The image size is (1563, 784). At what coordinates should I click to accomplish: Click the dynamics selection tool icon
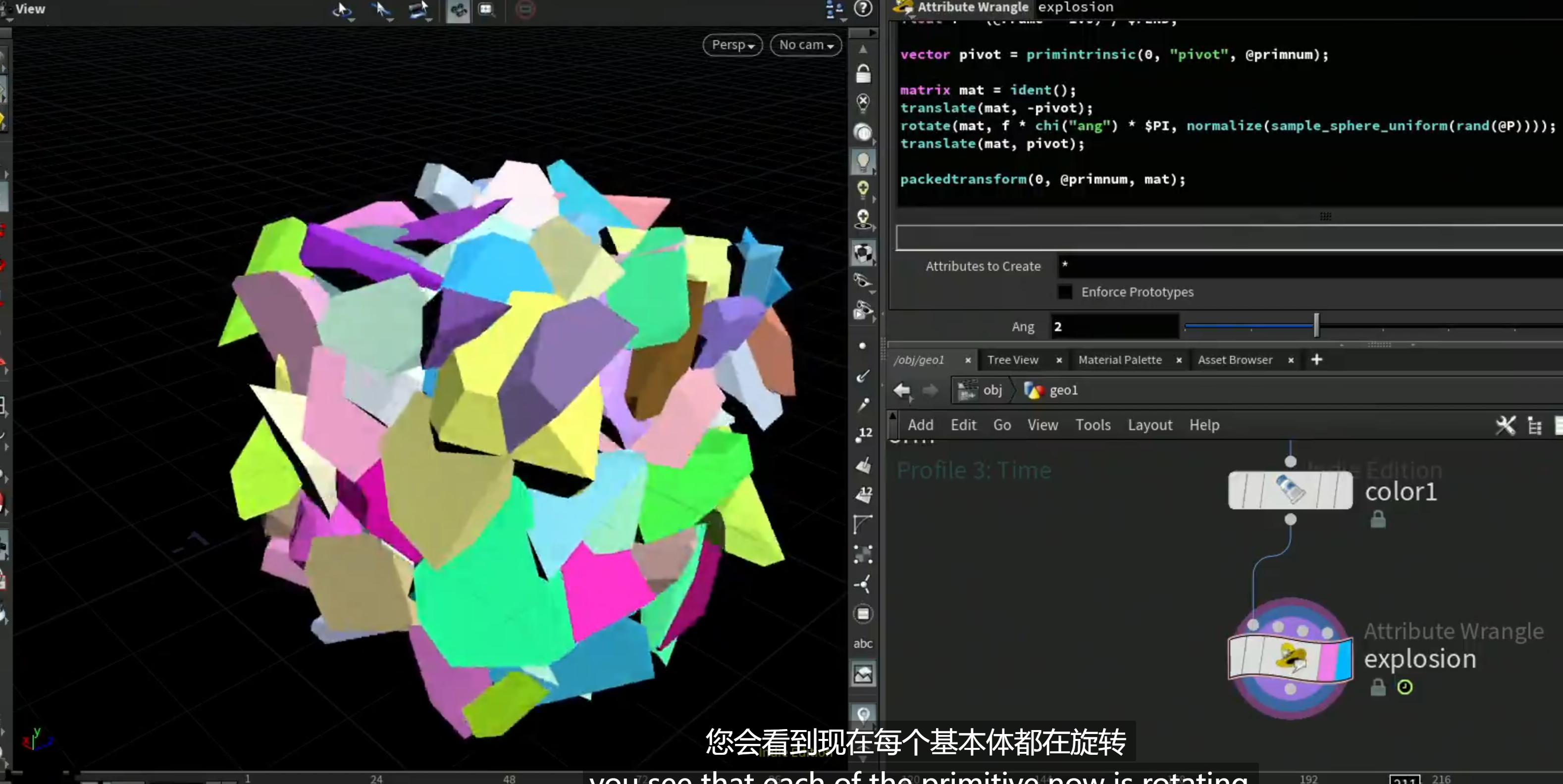click(x=418, y=10)
